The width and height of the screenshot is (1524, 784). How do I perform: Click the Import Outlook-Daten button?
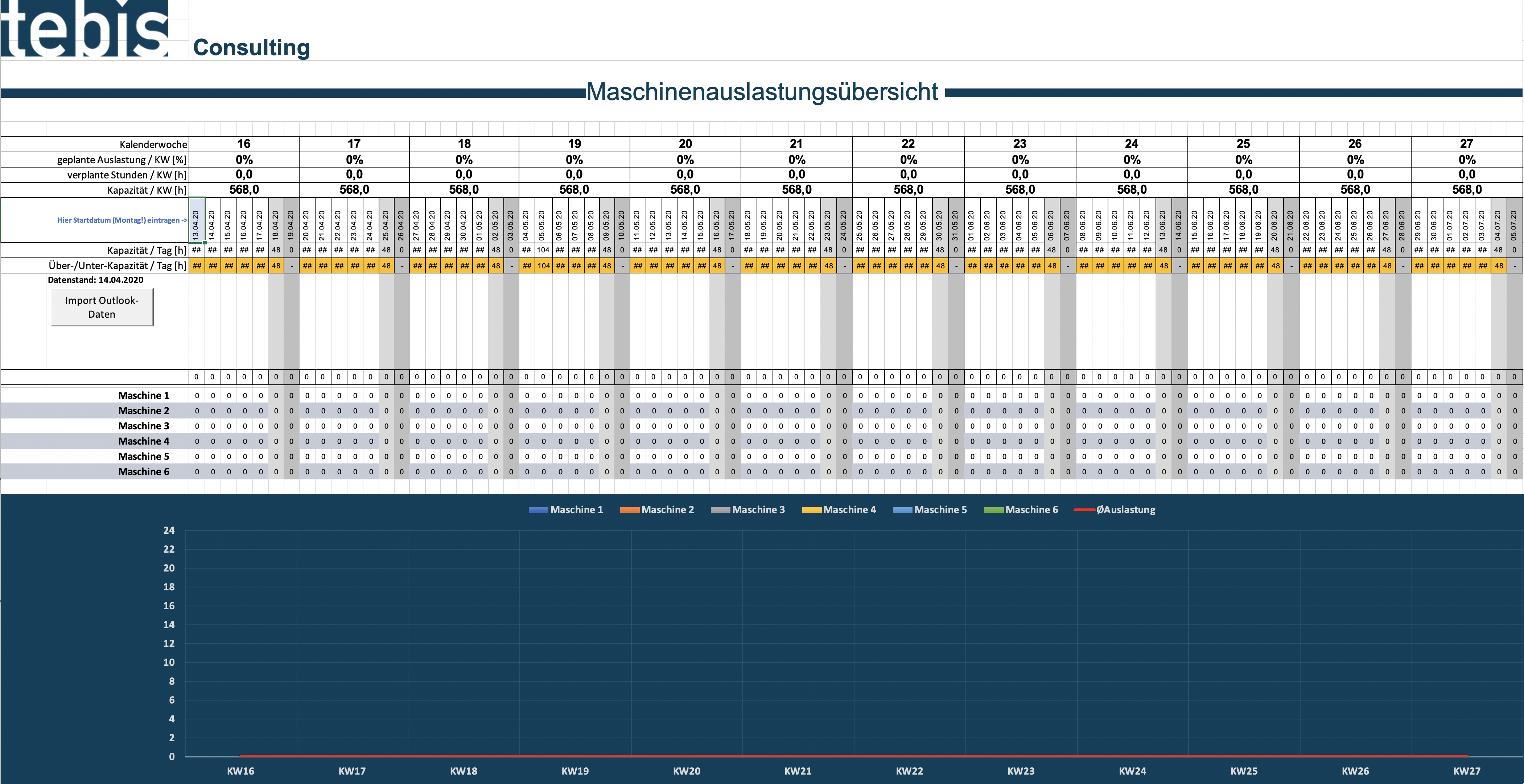(102, 307)
